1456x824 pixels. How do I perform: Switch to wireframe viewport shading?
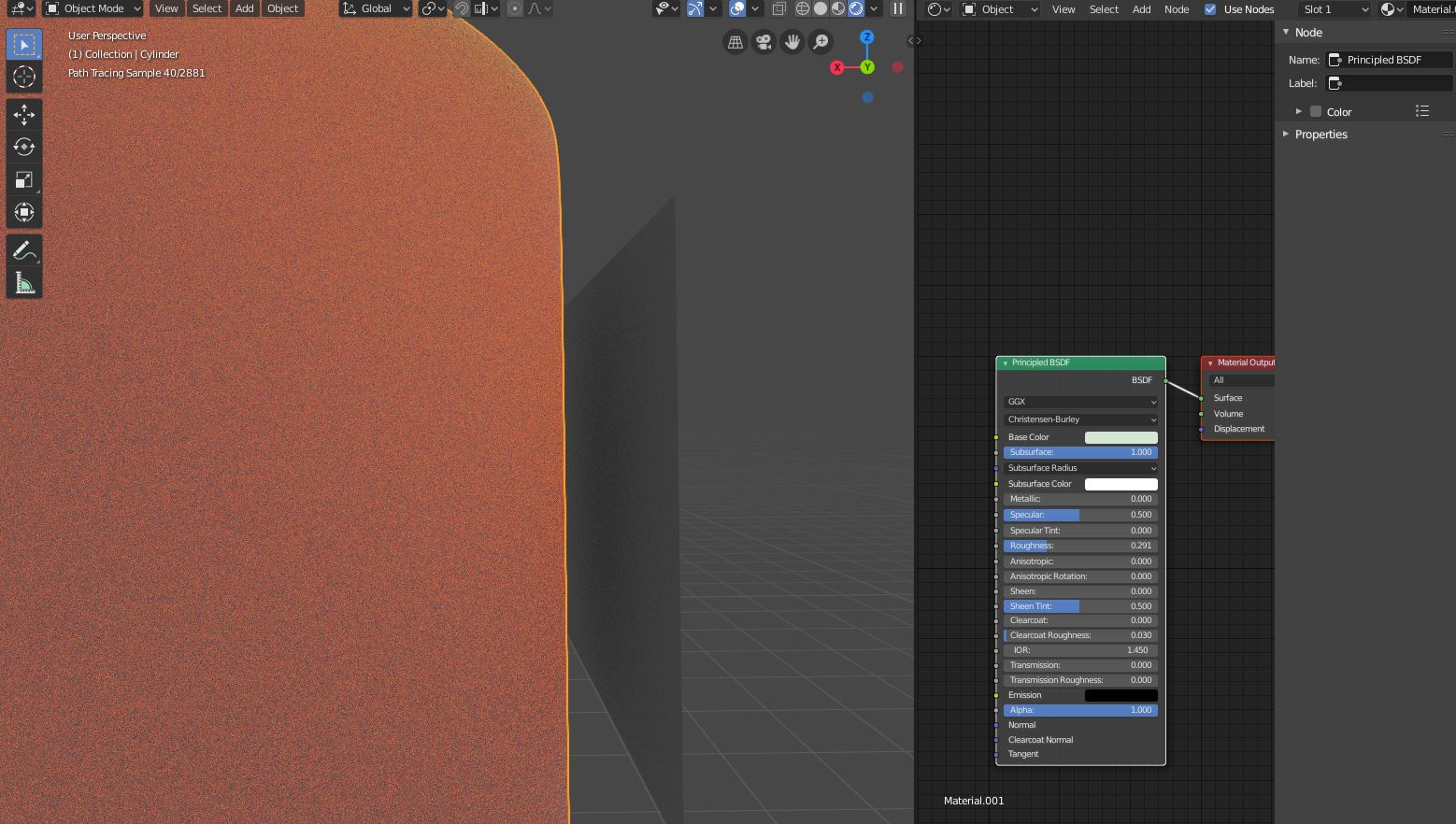click(x=803, y=9)
